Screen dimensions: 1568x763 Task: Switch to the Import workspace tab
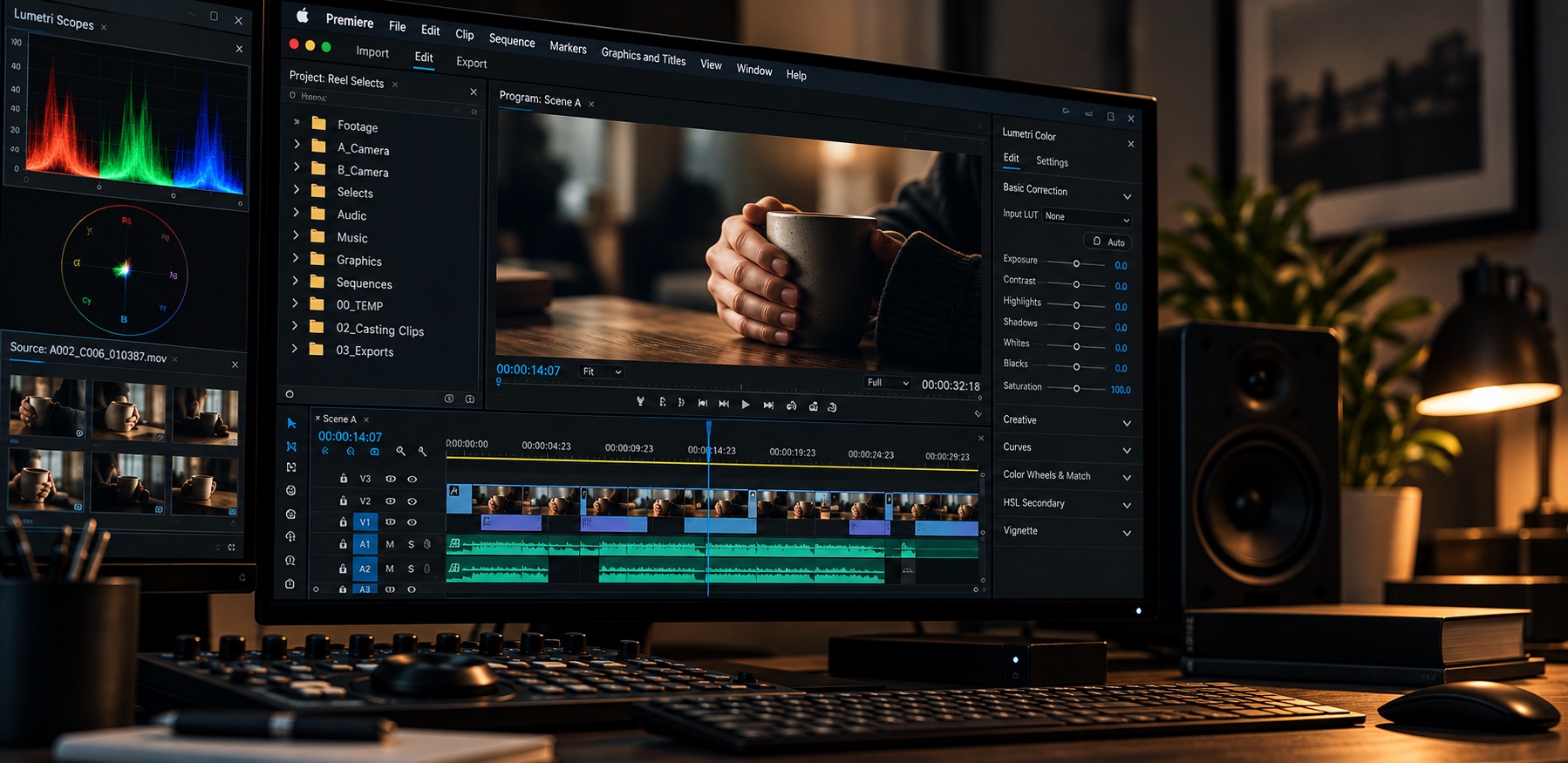(x=372, y=52)
